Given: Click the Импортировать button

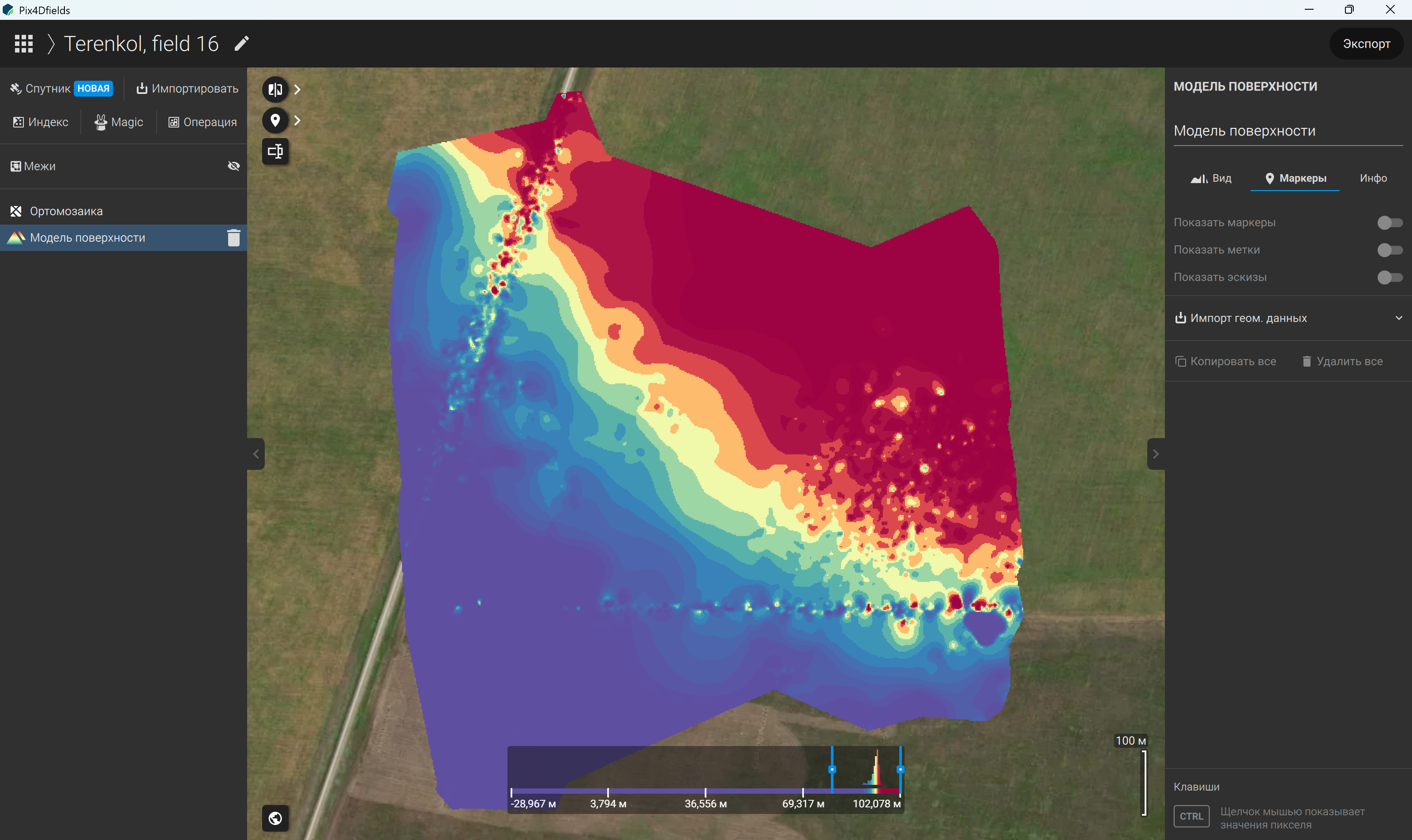Looking at the screenshot, I should point(187,88).
